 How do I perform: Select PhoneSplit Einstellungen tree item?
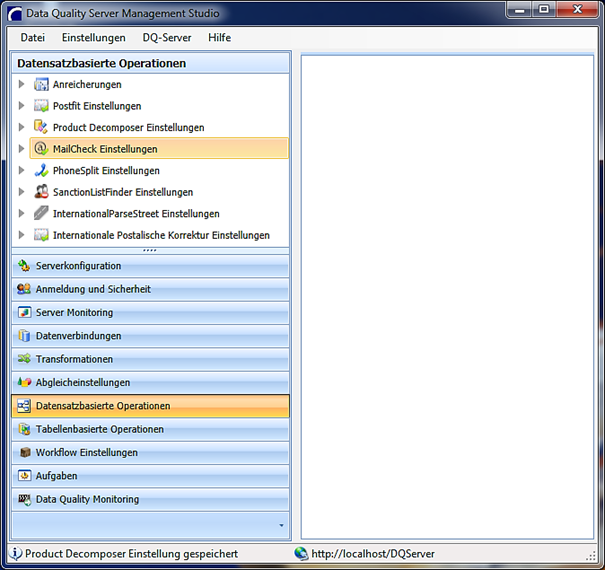tap(106, 171)
